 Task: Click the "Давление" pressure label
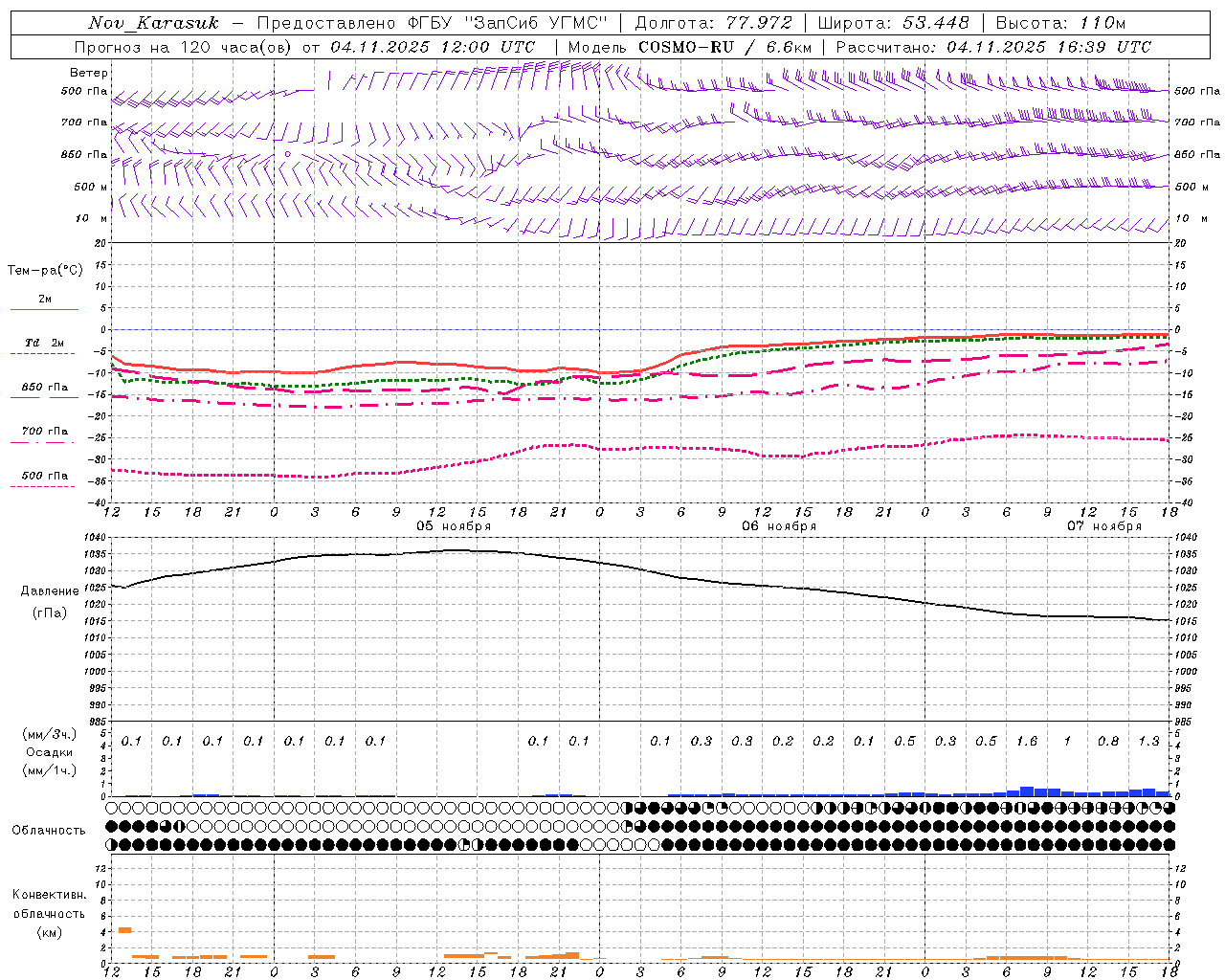point(50,591)
